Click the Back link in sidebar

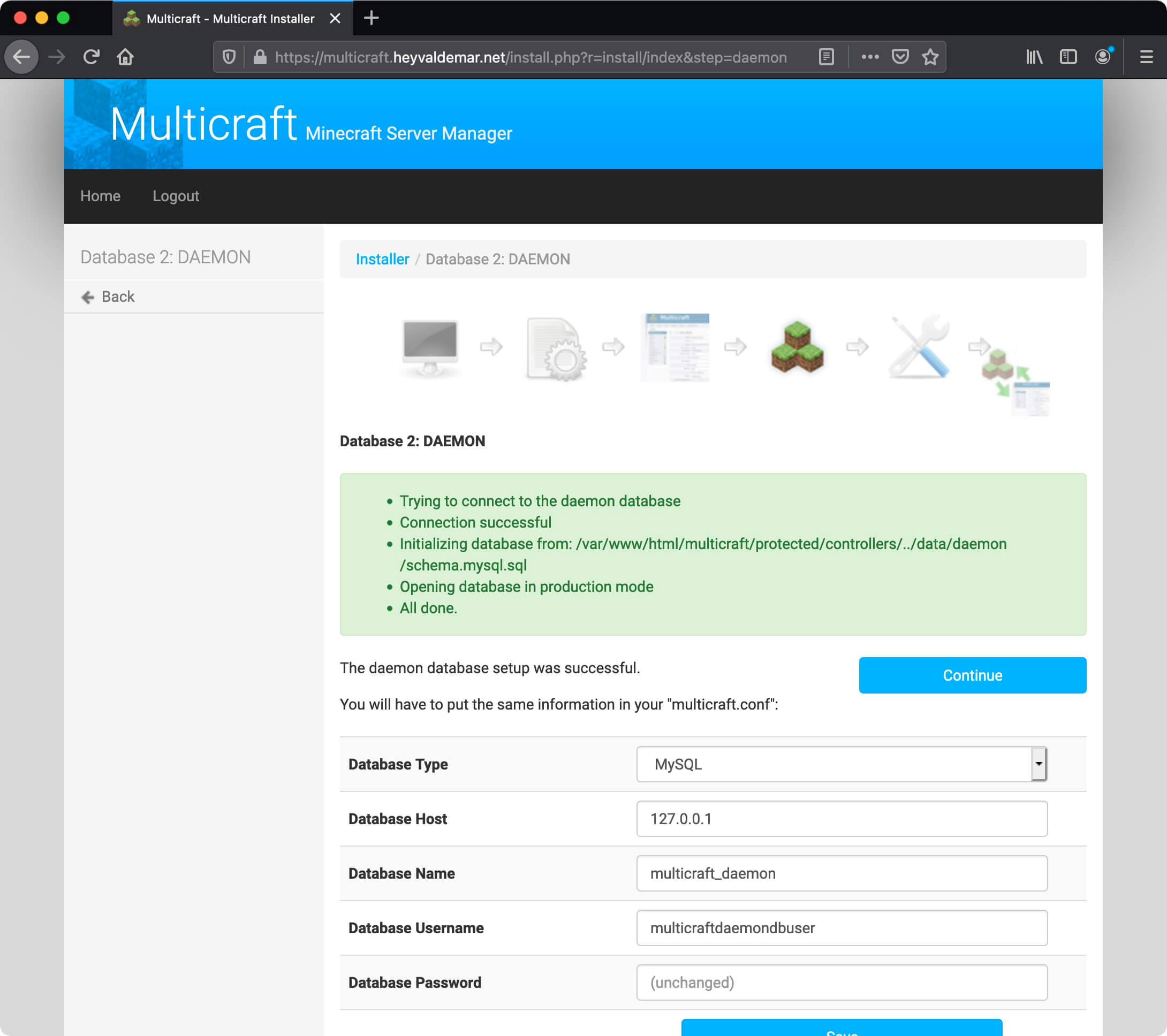click(x=116, y=296)
